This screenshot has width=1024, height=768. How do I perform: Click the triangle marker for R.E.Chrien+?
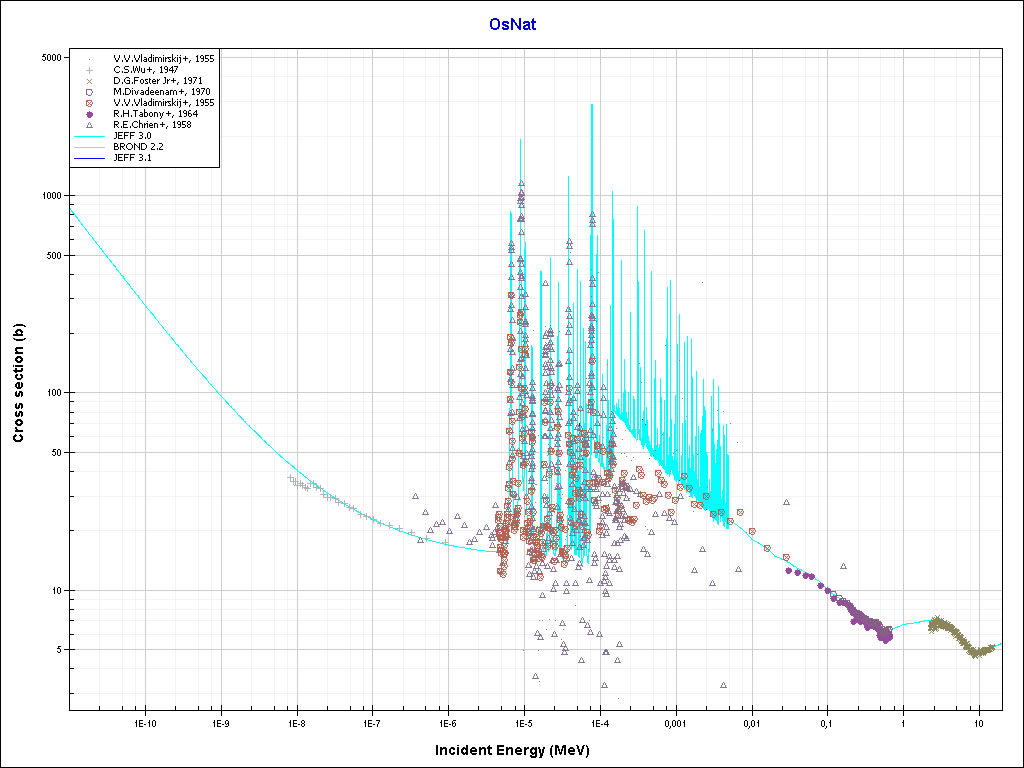[x=89, y=125]
